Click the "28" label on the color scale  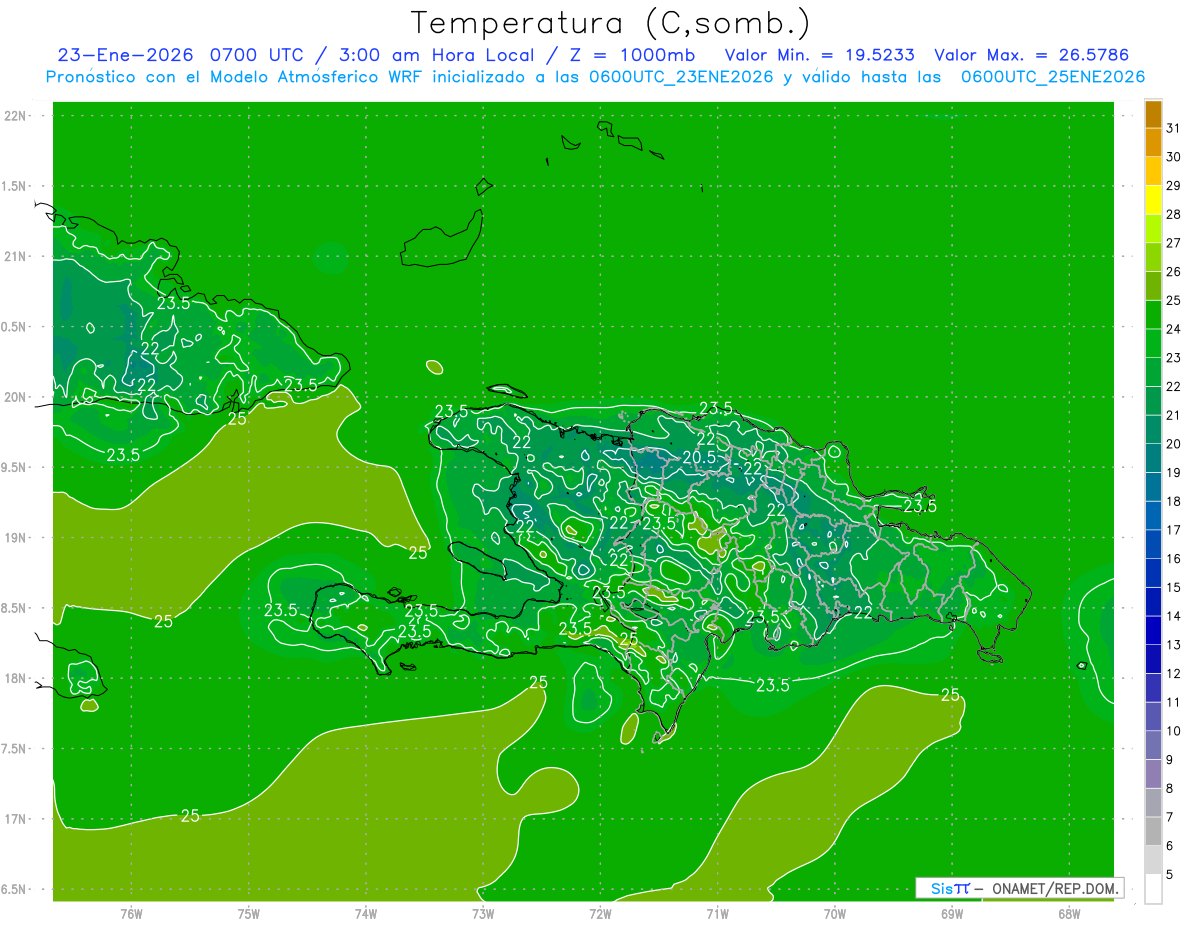[1174, 214]
